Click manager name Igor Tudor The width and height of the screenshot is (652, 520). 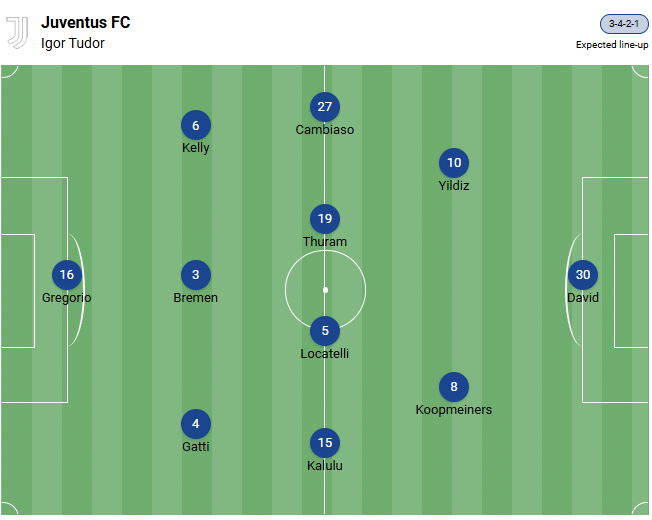[72, 43]
